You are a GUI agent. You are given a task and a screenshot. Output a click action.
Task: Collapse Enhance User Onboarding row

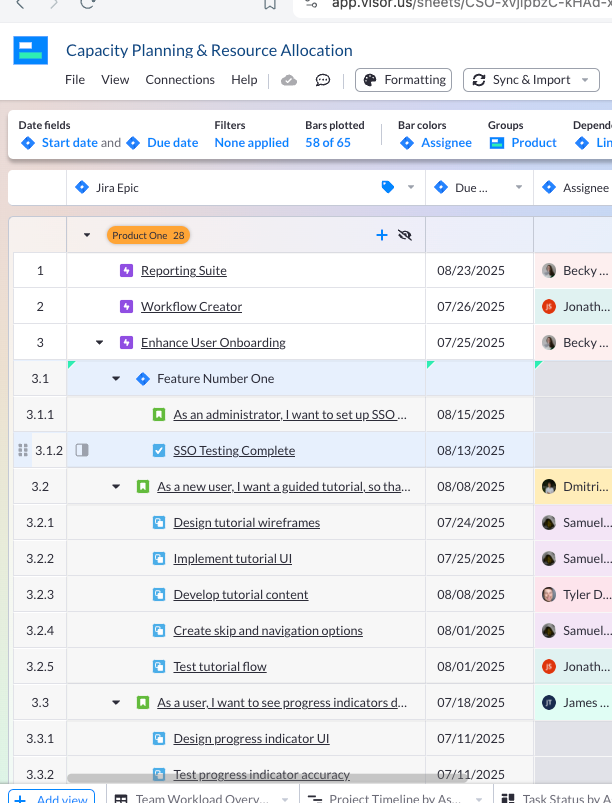(x=99, y=343)
